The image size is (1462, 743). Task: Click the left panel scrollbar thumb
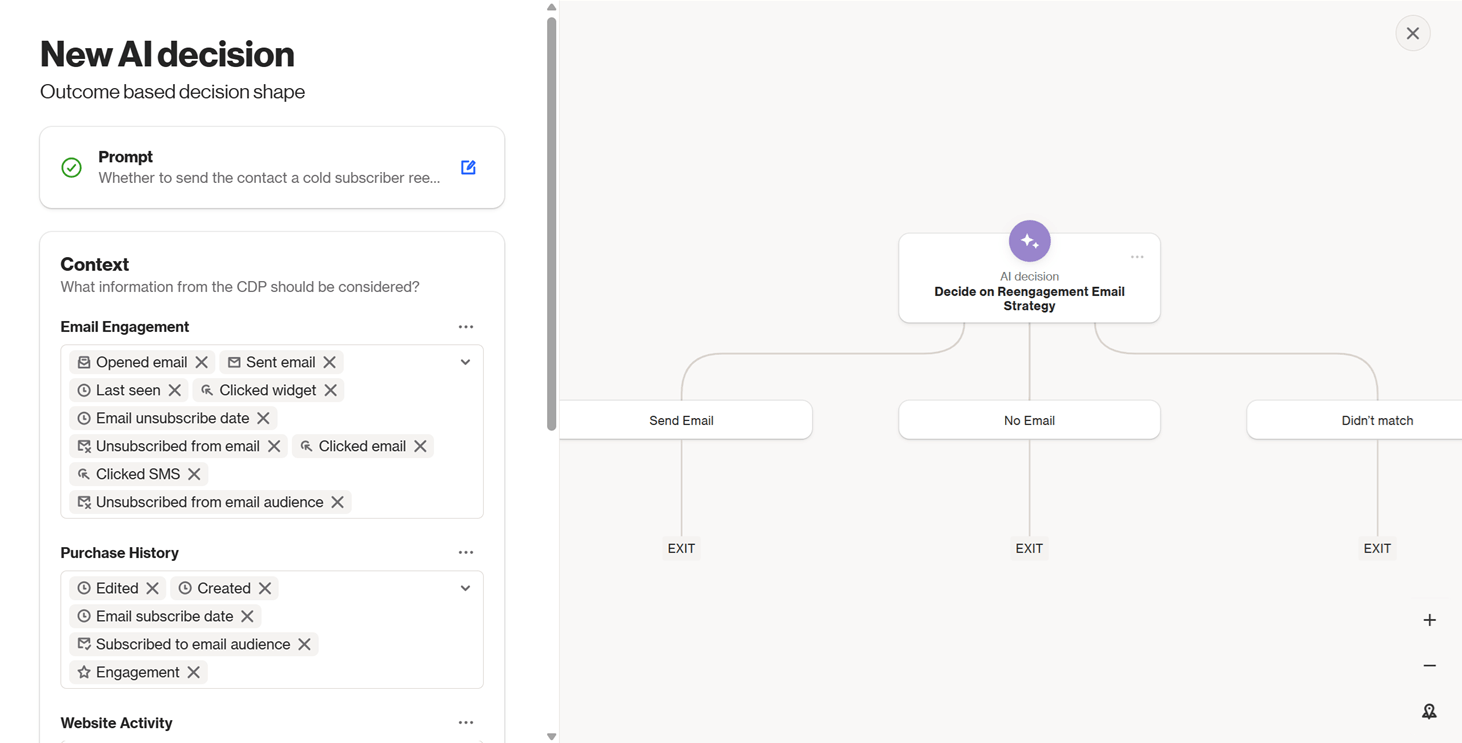pos(551,224)
